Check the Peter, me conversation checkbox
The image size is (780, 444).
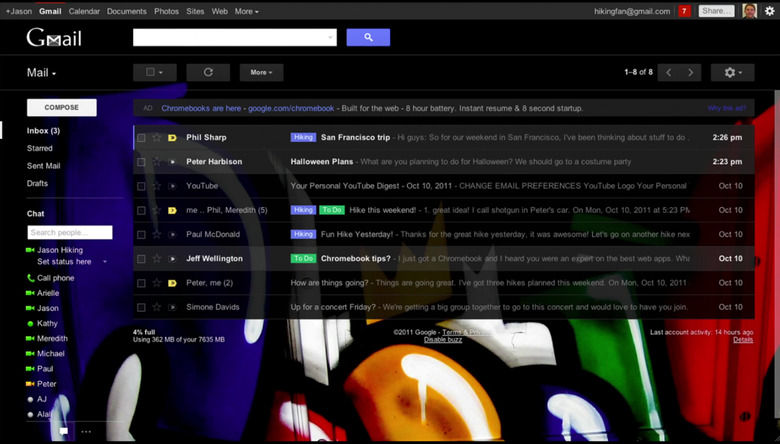tap(141, 283)
